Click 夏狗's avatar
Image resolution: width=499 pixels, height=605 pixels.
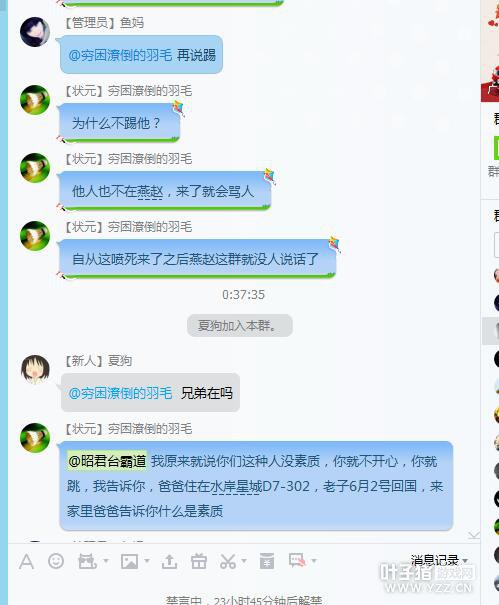35,370
